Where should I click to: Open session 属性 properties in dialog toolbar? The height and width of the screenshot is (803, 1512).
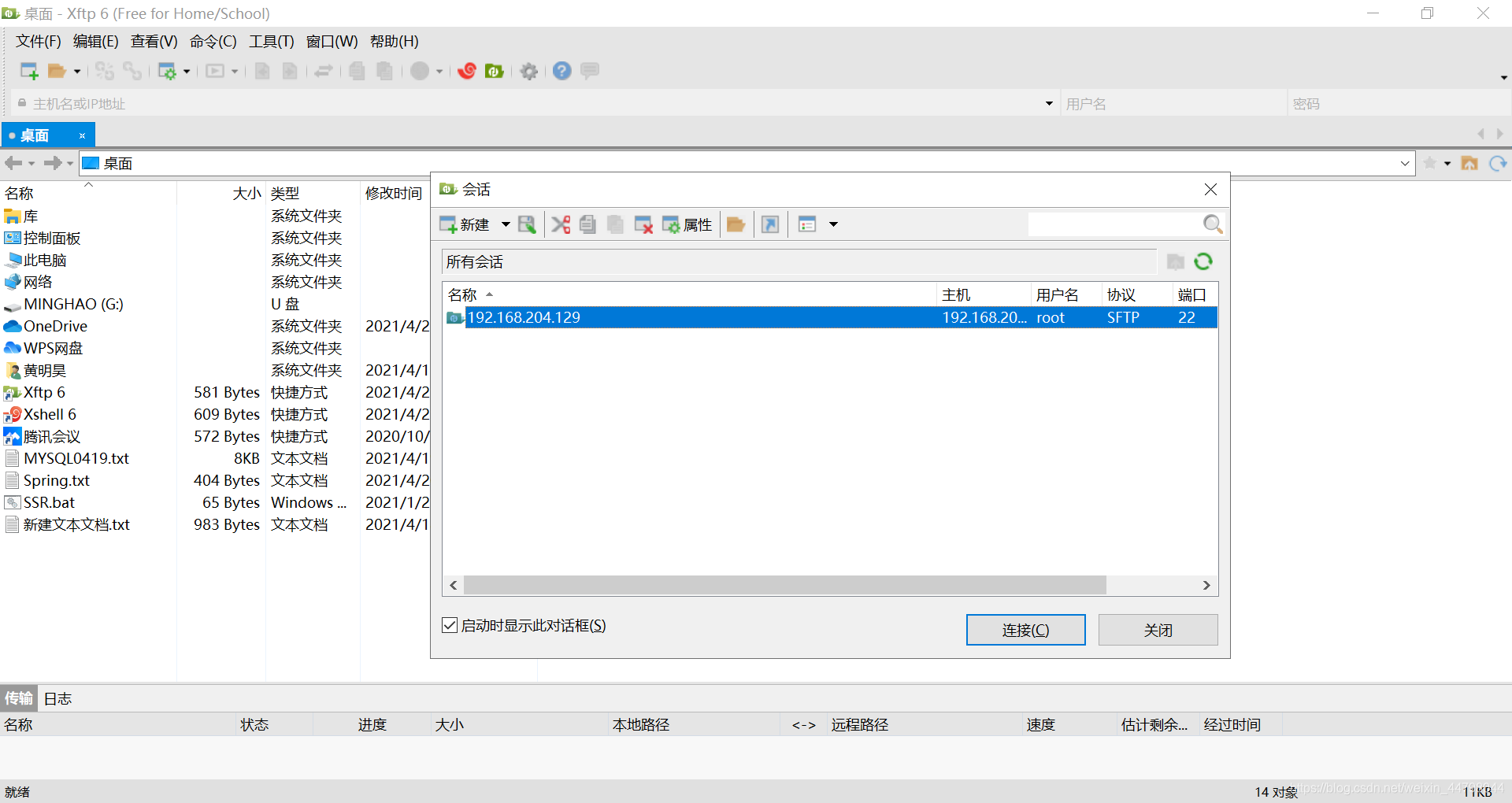click(x=687, y=225)
